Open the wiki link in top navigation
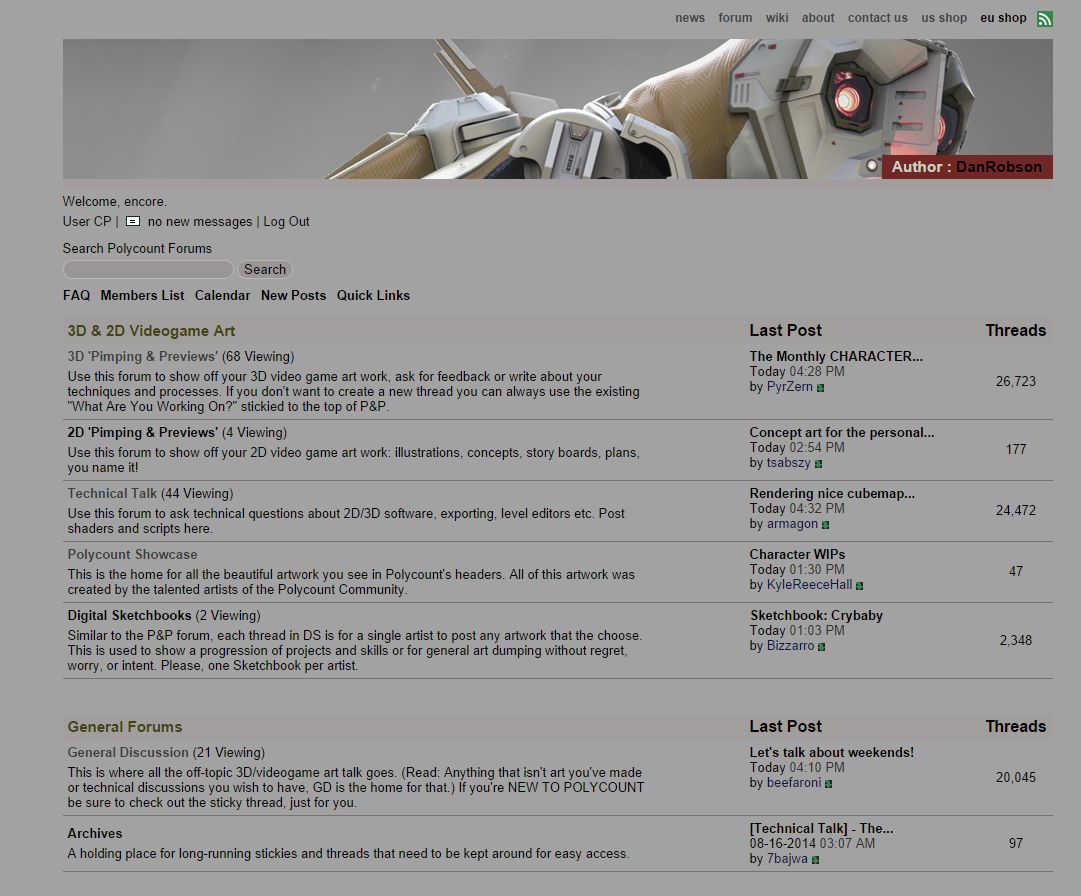Viewport: 1081px width, 896px height. [x=777, y=18]
